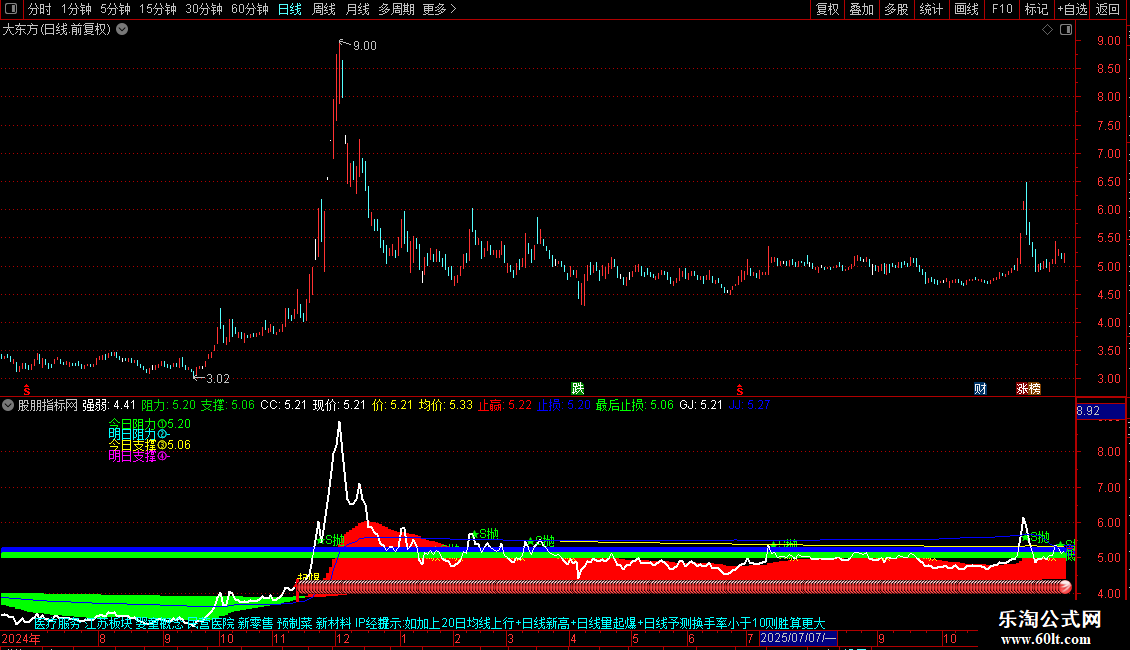
Task: Switch to 5分钟 period tab
Action: point(115,9)
